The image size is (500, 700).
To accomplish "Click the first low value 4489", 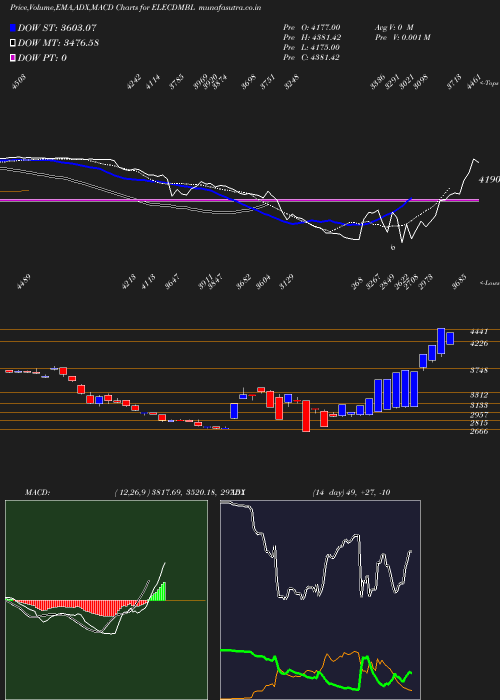I will coord(24,283).
